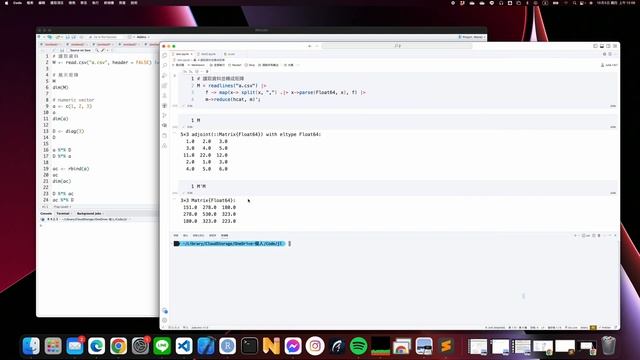Open Finder from the Dock
This screenshot has height=360, width=640.
(x=31, y=346)
